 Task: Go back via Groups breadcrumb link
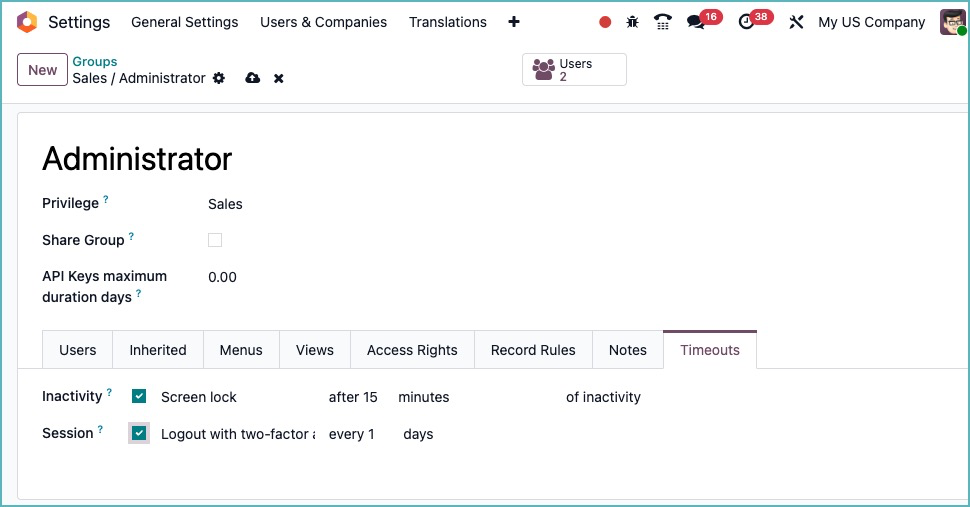[95, 62]
